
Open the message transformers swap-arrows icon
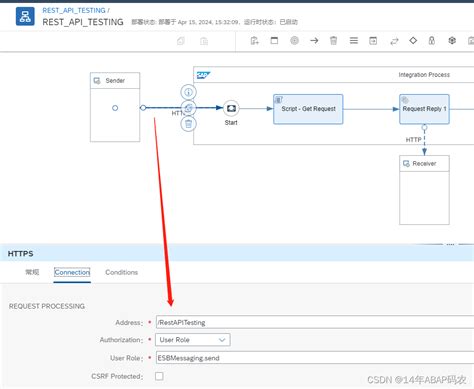pyautogui.click(x=394, y=41)
